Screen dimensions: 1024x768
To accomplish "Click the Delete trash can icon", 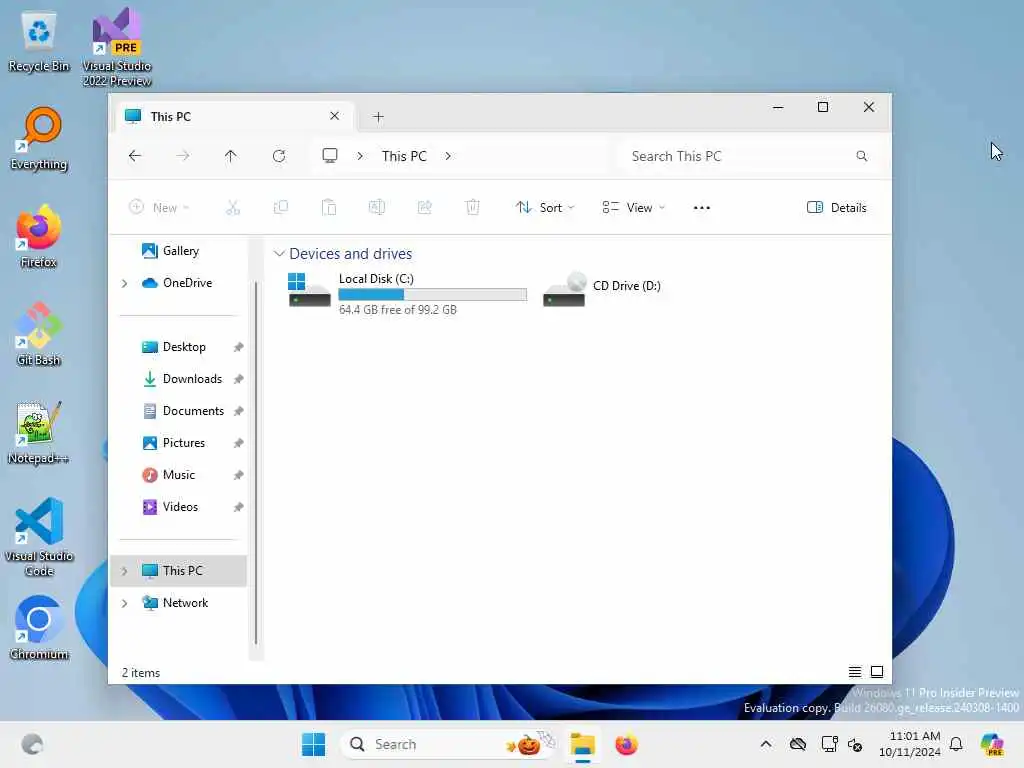I will tap(473, 208).
